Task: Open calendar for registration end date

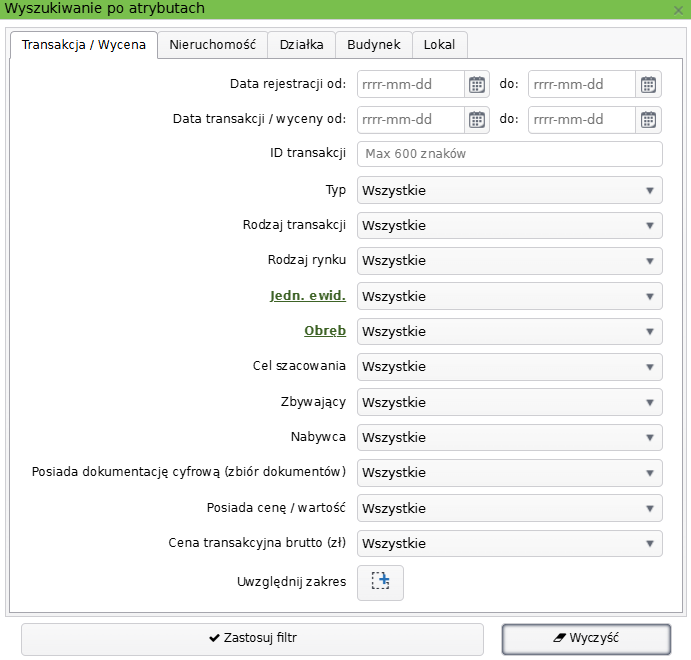Action: tap(648, 84)
